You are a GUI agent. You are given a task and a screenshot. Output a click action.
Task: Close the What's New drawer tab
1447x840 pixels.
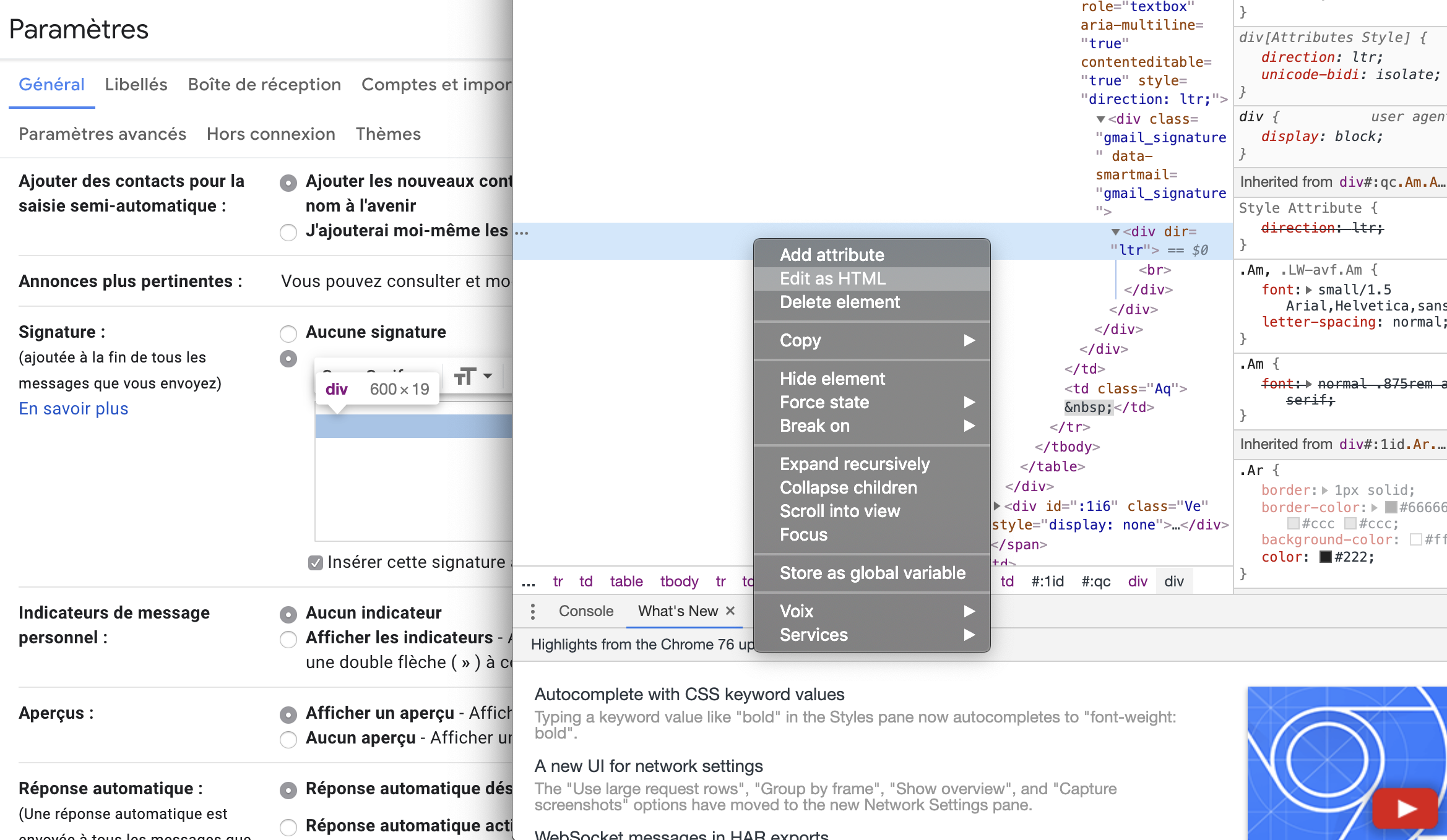[730, 611]
